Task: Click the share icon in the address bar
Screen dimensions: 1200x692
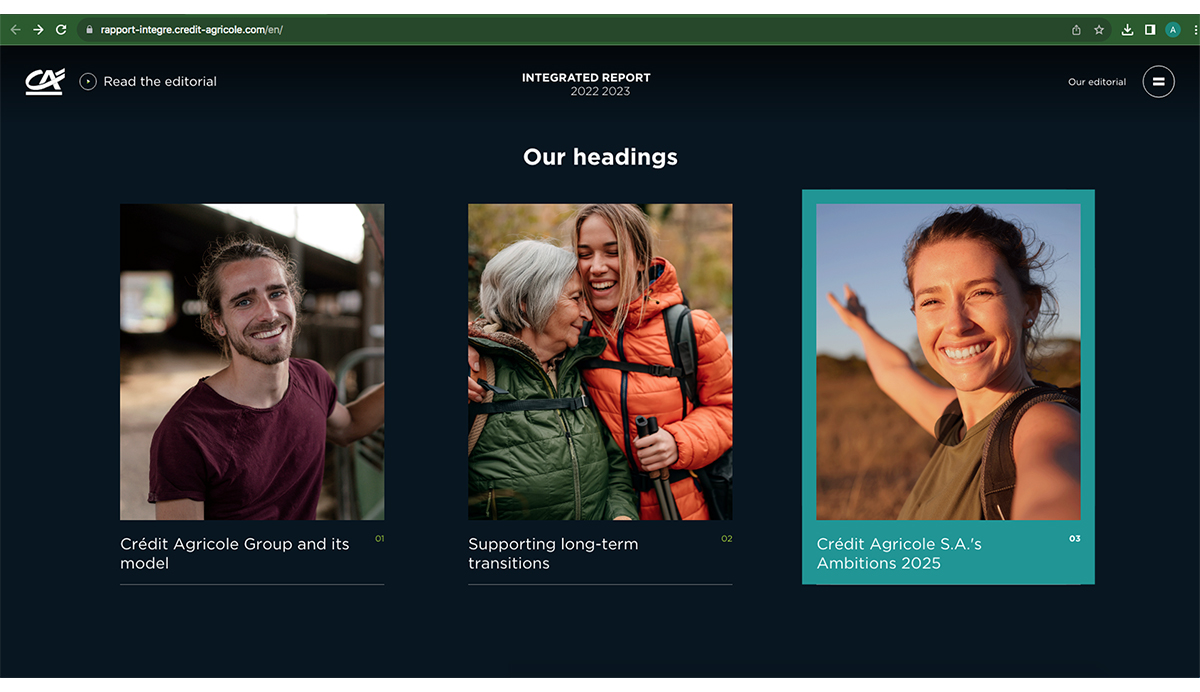Action: tap(1076, 30)
